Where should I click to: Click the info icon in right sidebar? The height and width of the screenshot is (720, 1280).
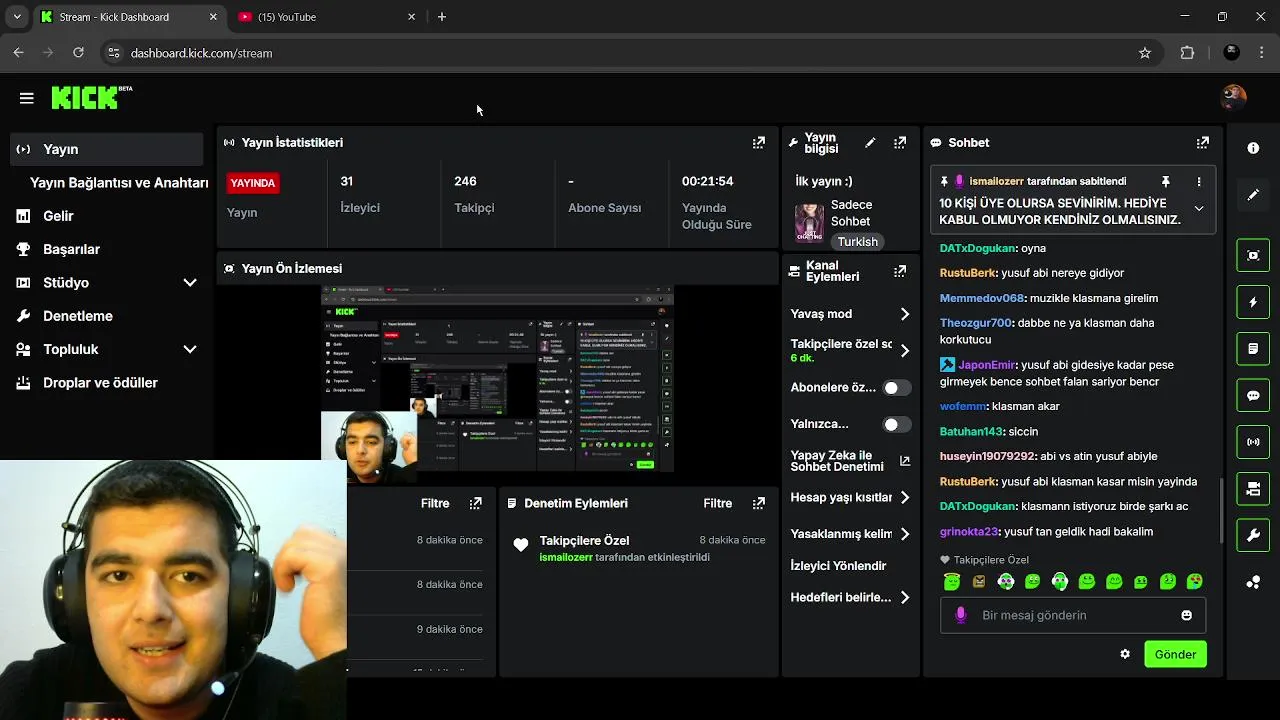tap(1253, 148)
